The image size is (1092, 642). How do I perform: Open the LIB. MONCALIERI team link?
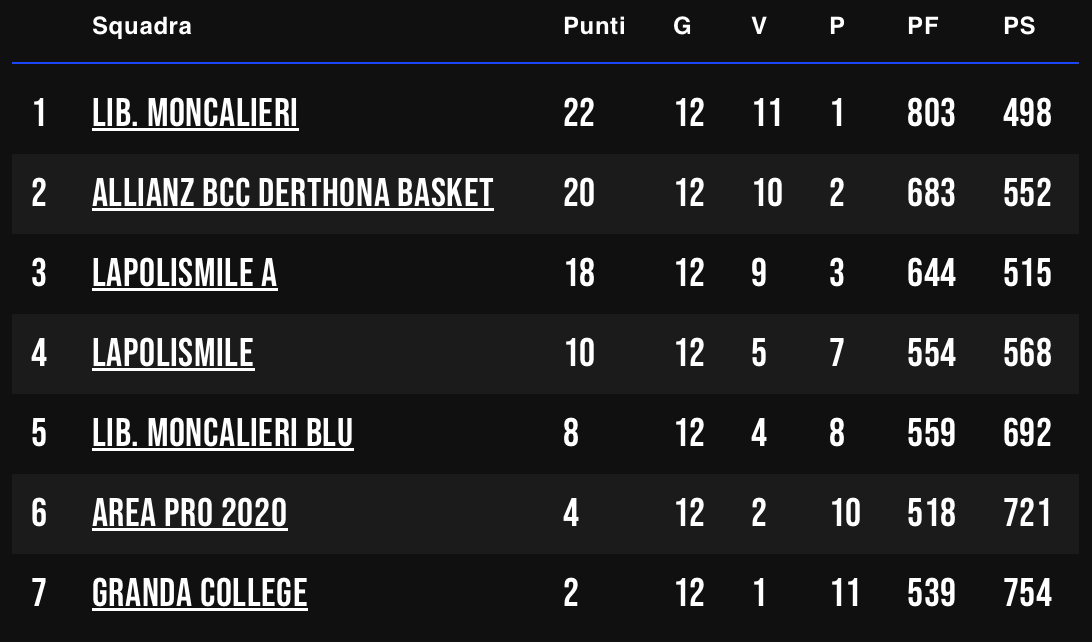195,113
